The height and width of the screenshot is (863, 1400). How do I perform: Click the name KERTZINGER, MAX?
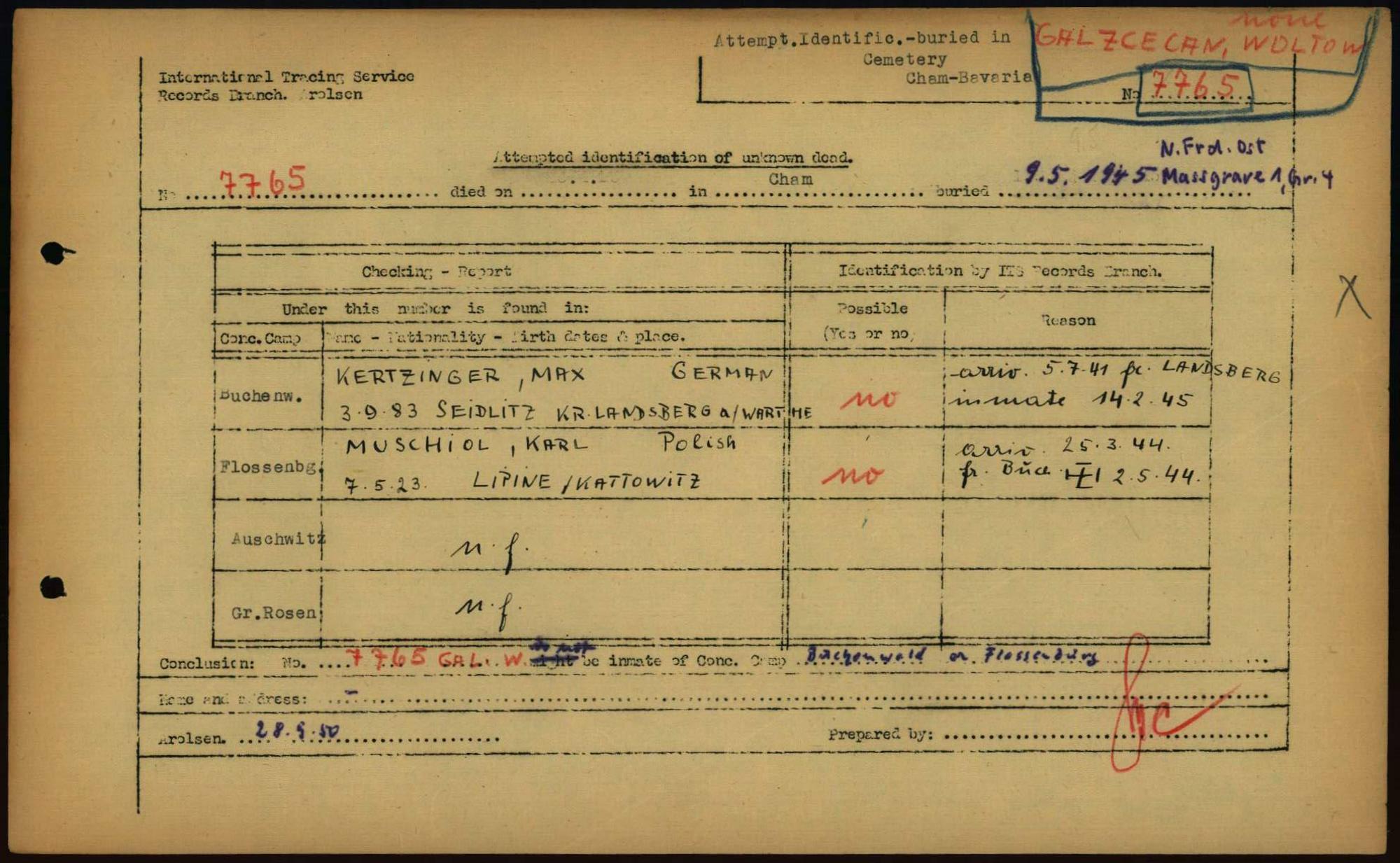tap(460, 376)
